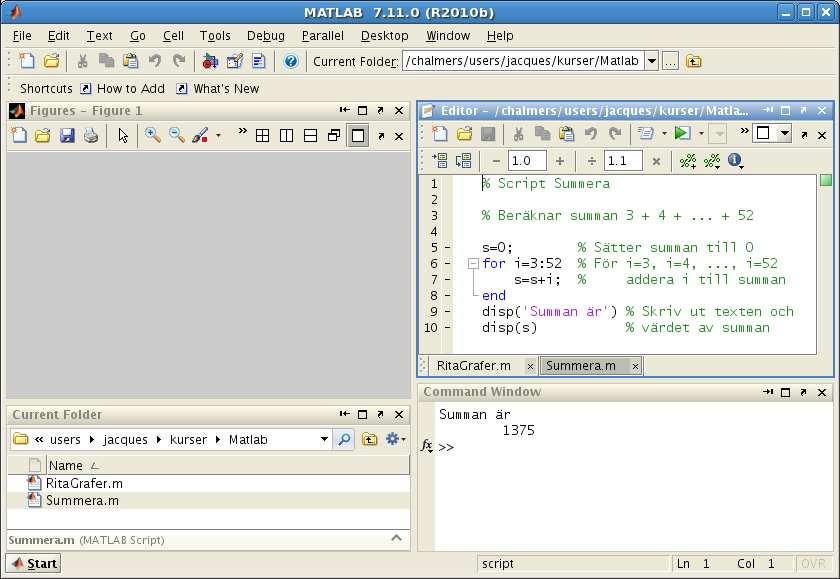
Task: Collapse file details panel chevron
Action: click(396, 537)
